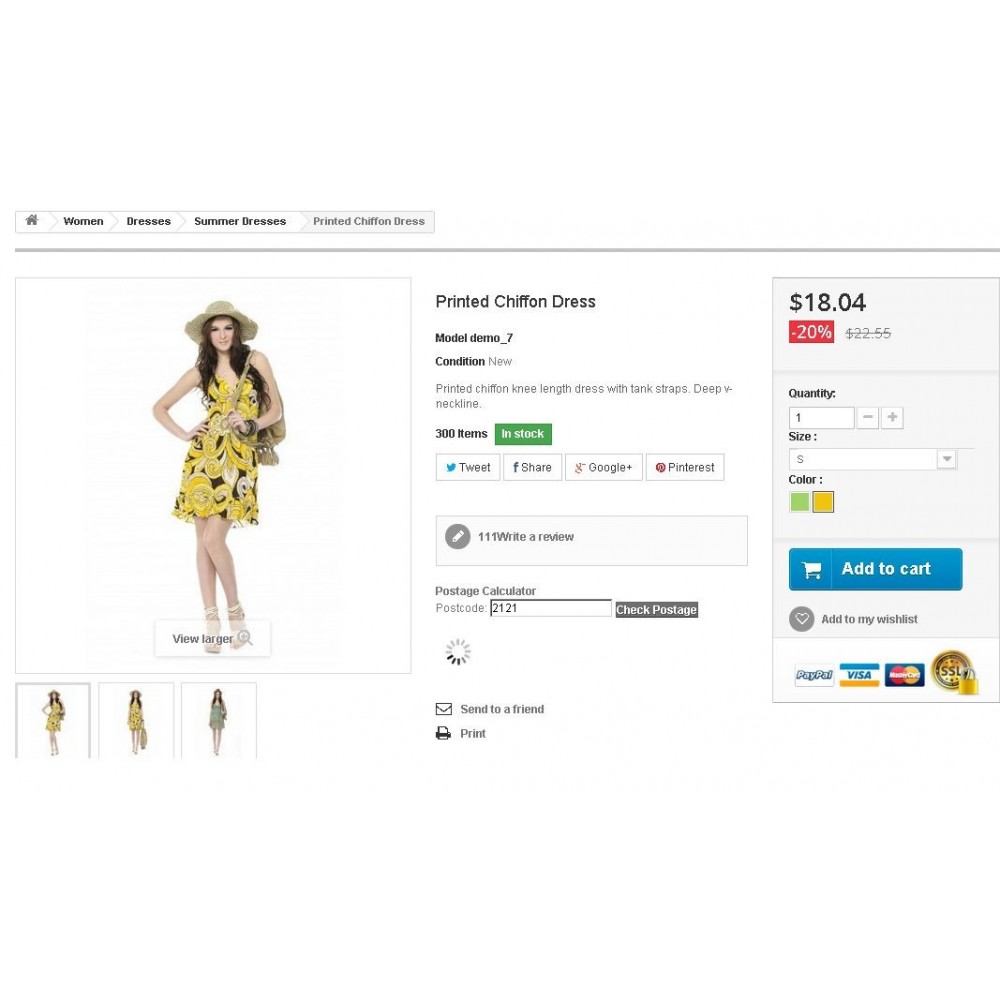The height and width of the screenshot is (1000, 1000).
Task: Increase quantity with the plus button
Action: point(892,417)
